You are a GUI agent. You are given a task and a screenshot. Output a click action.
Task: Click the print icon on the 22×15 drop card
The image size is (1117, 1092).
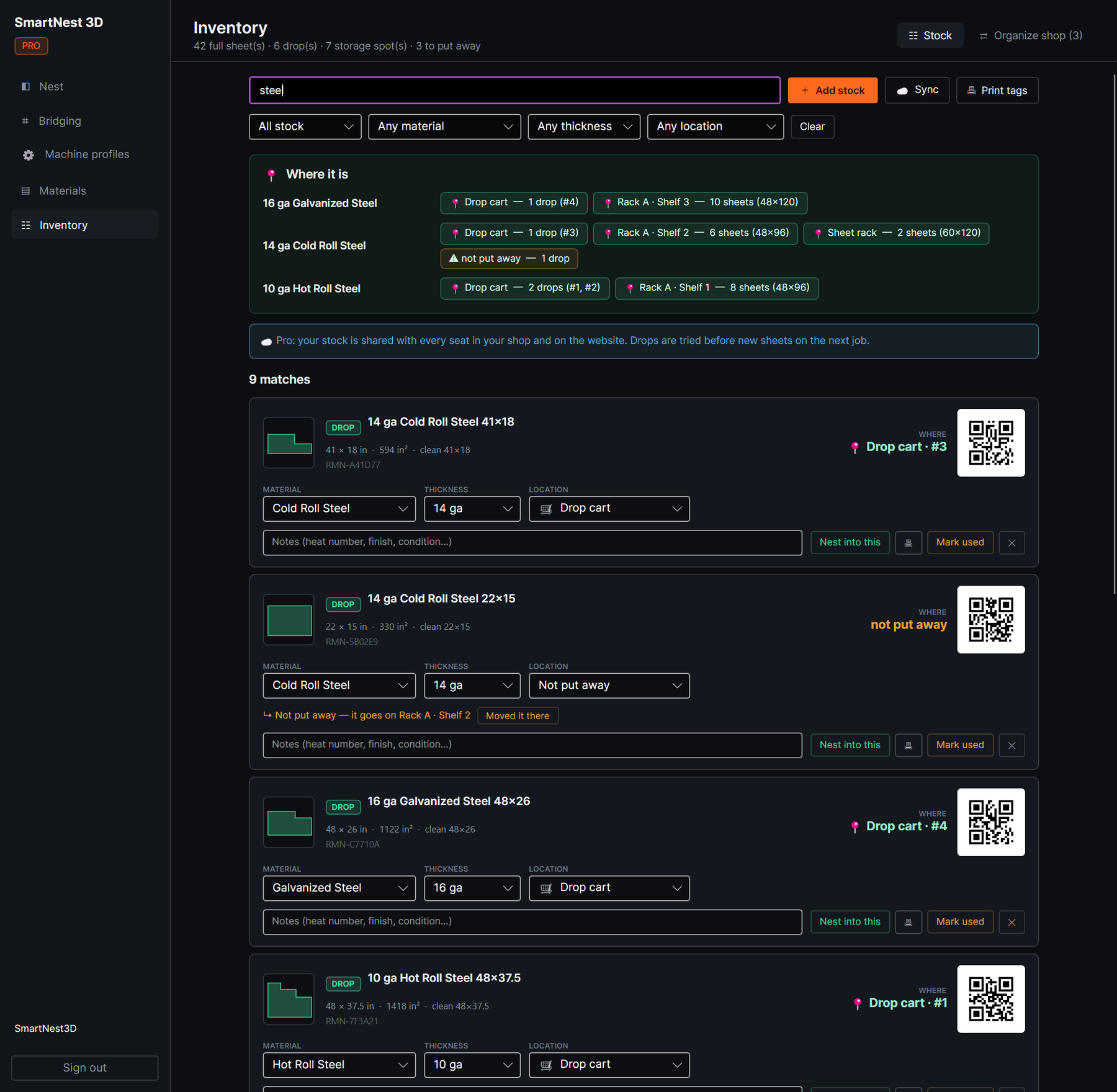pos(908,745)
